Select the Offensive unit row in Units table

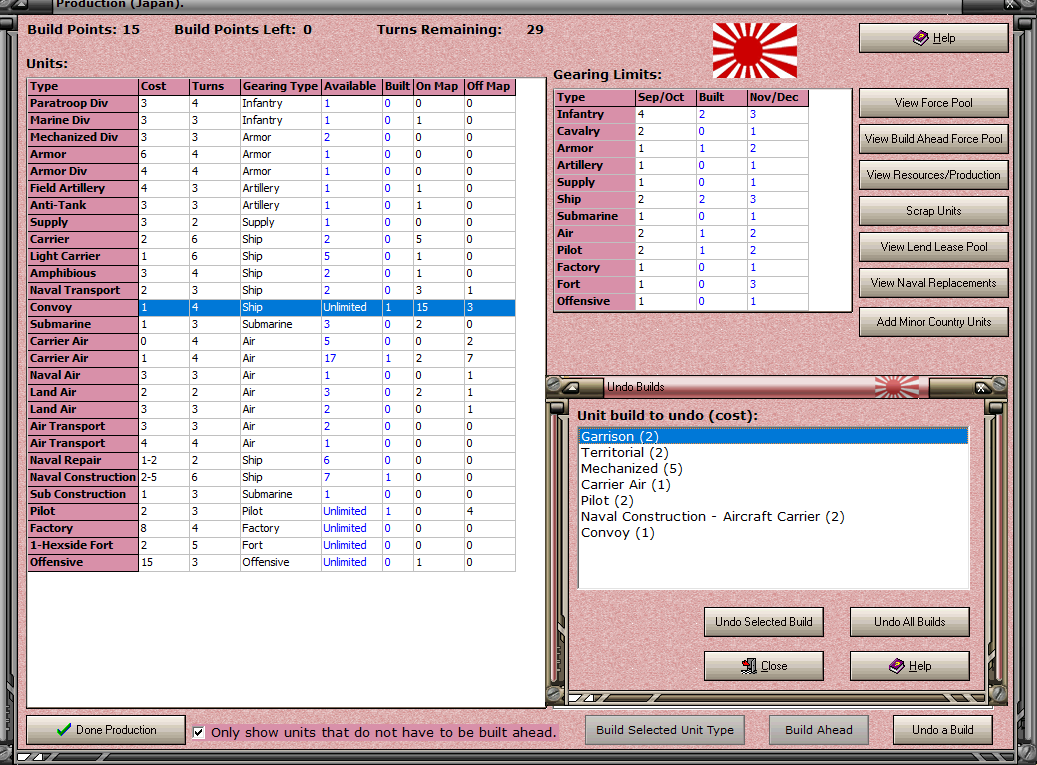(271, 562)
